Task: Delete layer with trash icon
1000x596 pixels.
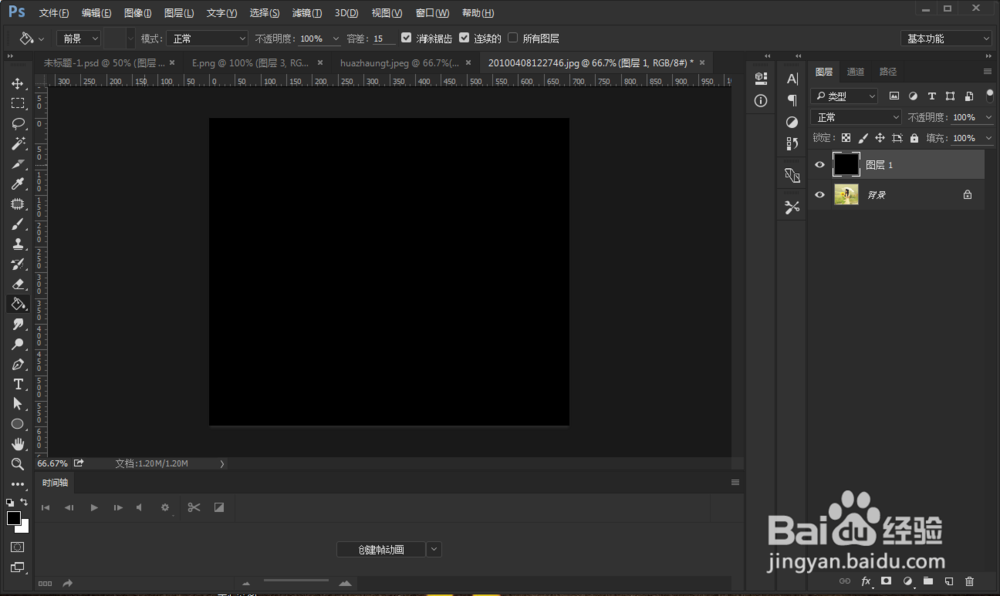Action: [x=969, y=581]
